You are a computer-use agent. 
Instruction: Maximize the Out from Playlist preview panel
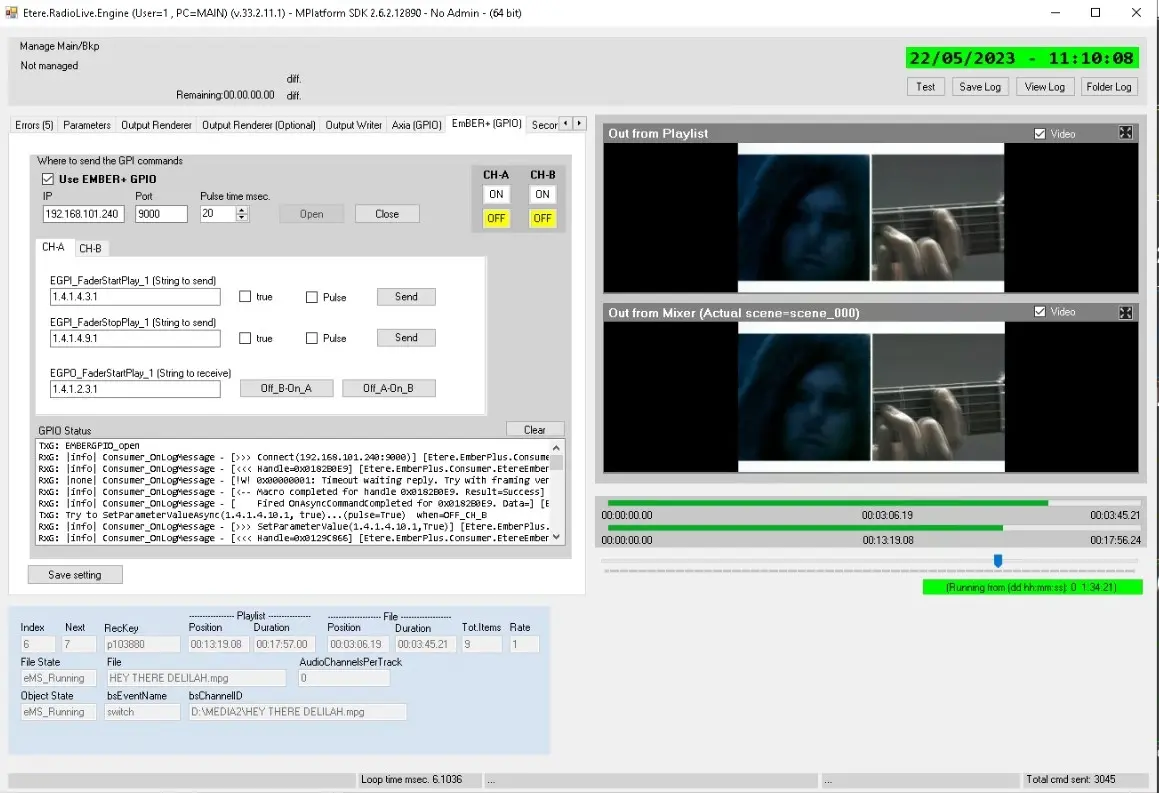pyautogui.click(x=1125, y=133)
